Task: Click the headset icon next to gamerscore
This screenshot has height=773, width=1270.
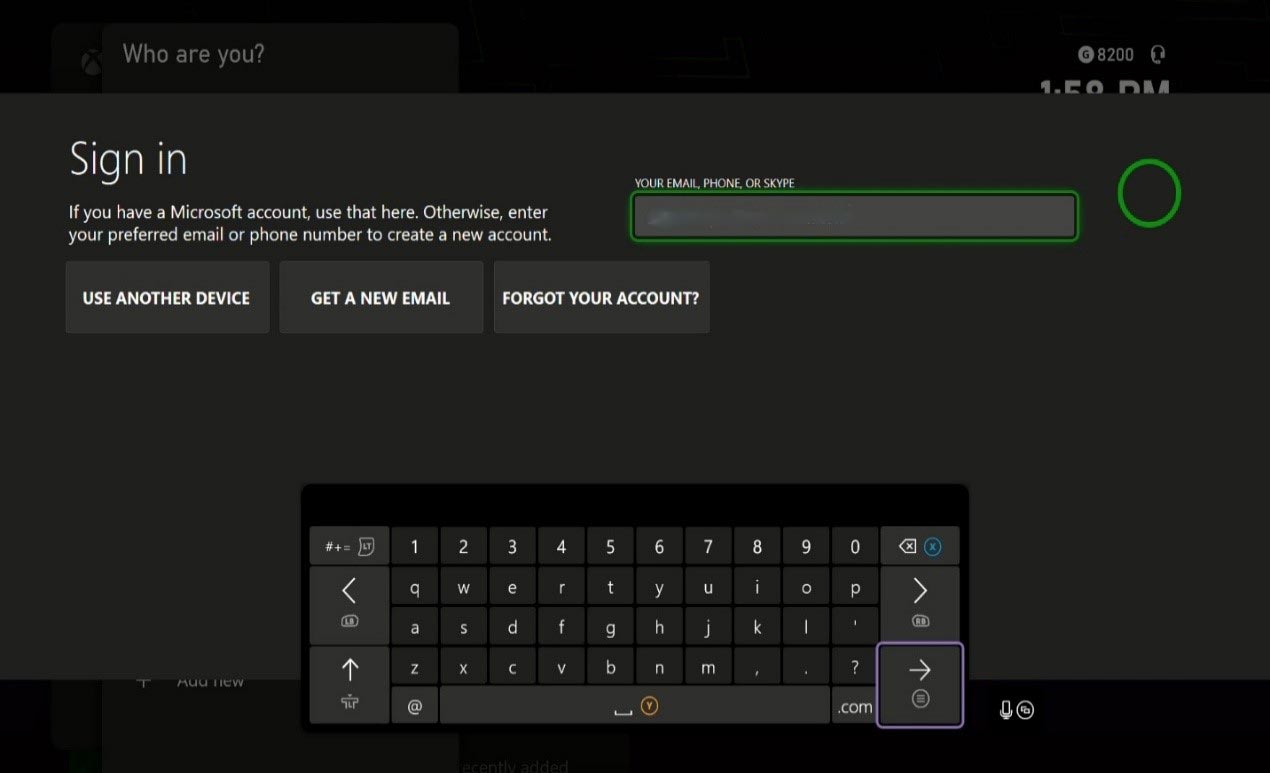Action: click(1157, 55)
